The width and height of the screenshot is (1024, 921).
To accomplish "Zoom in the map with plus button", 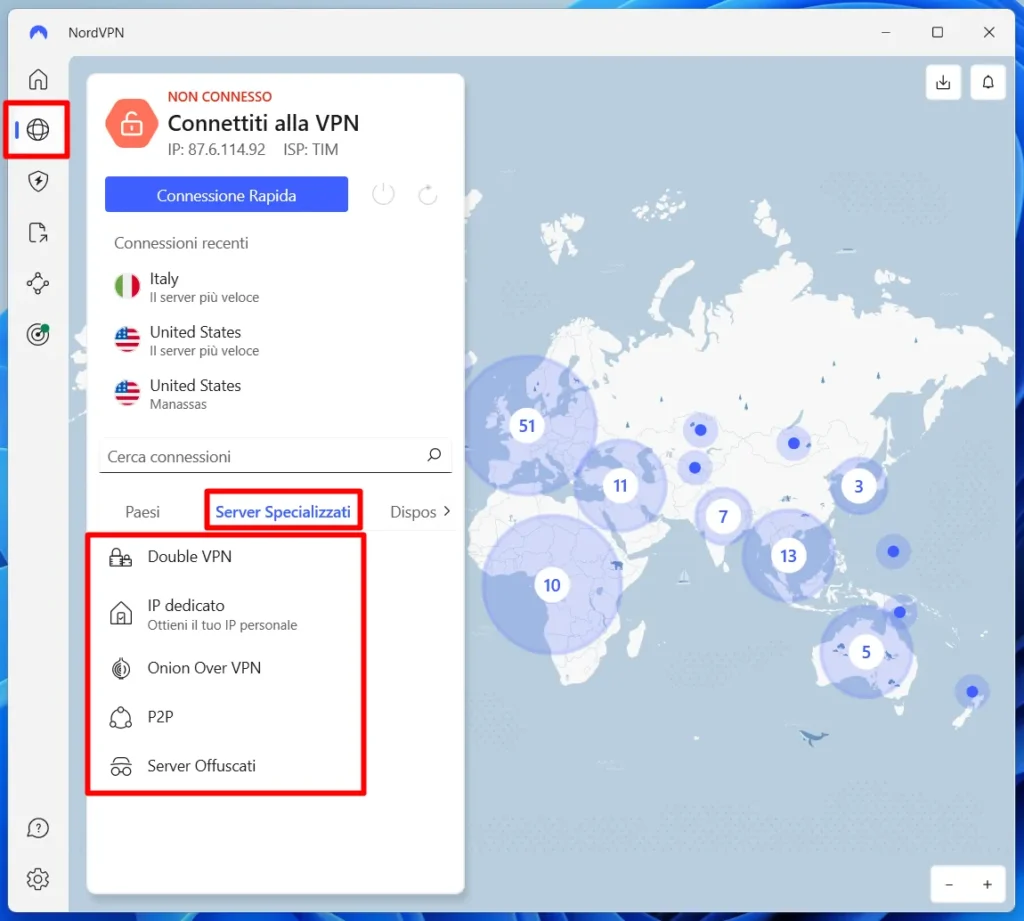I will [x=987, y=884].
